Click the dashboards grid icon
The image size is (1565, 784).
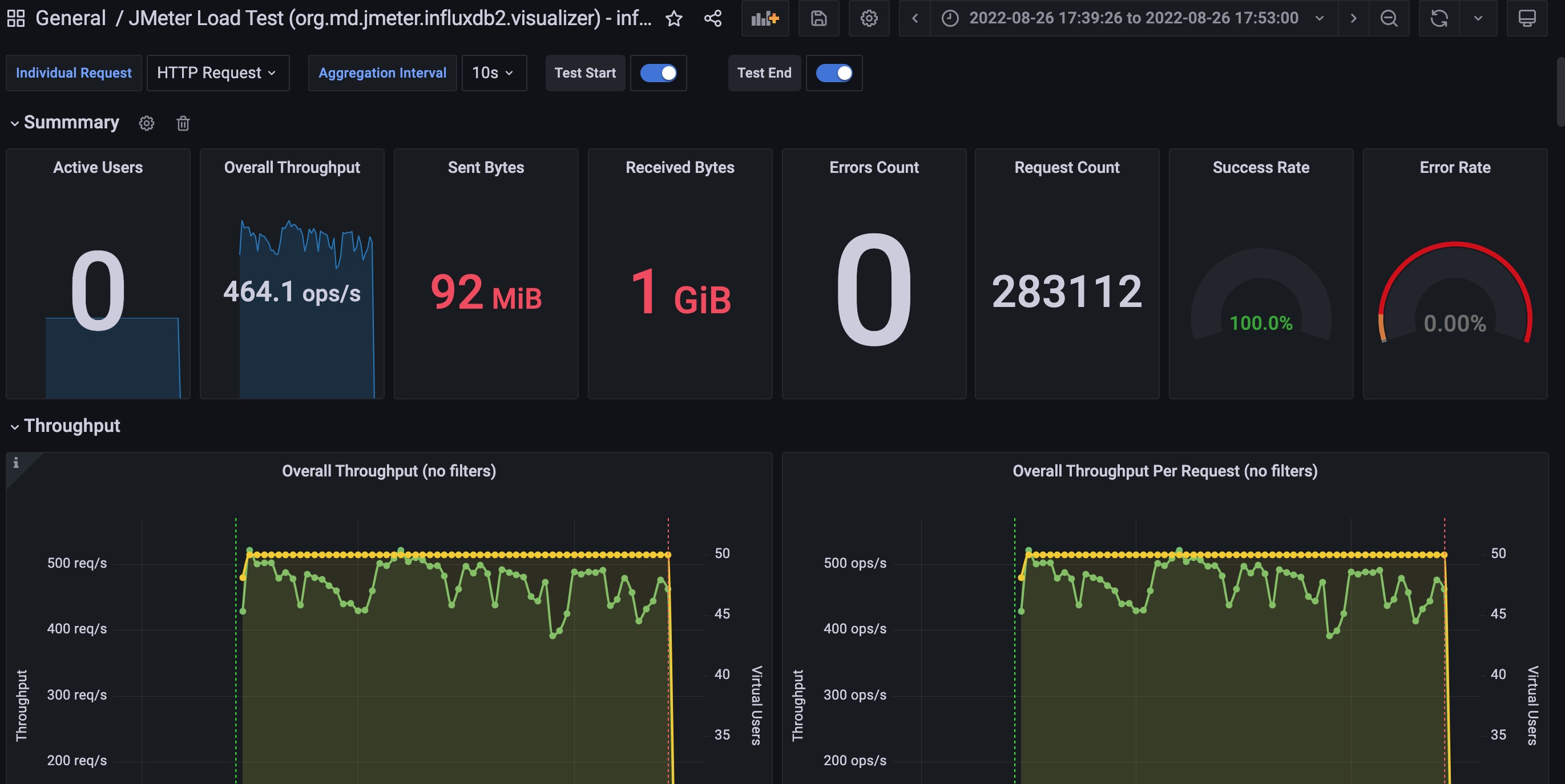[16, 18]
